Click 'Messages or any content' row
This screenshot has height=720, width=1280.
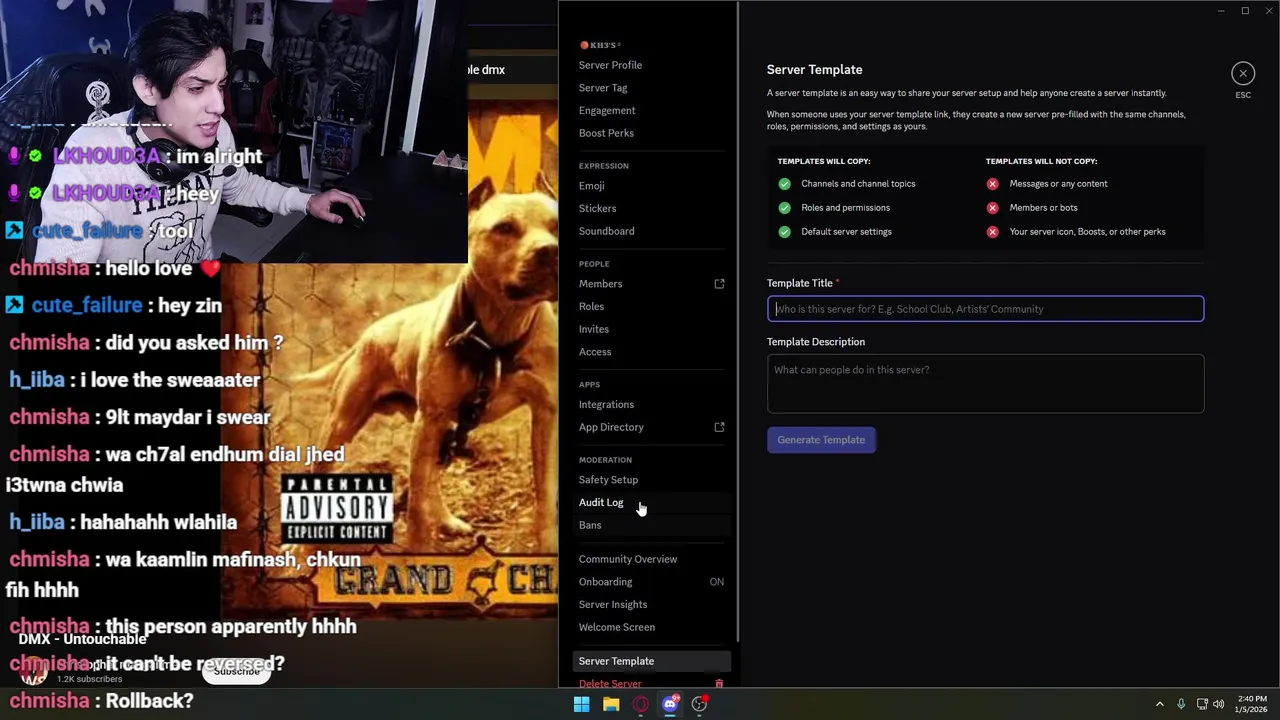coord(1047,184)
